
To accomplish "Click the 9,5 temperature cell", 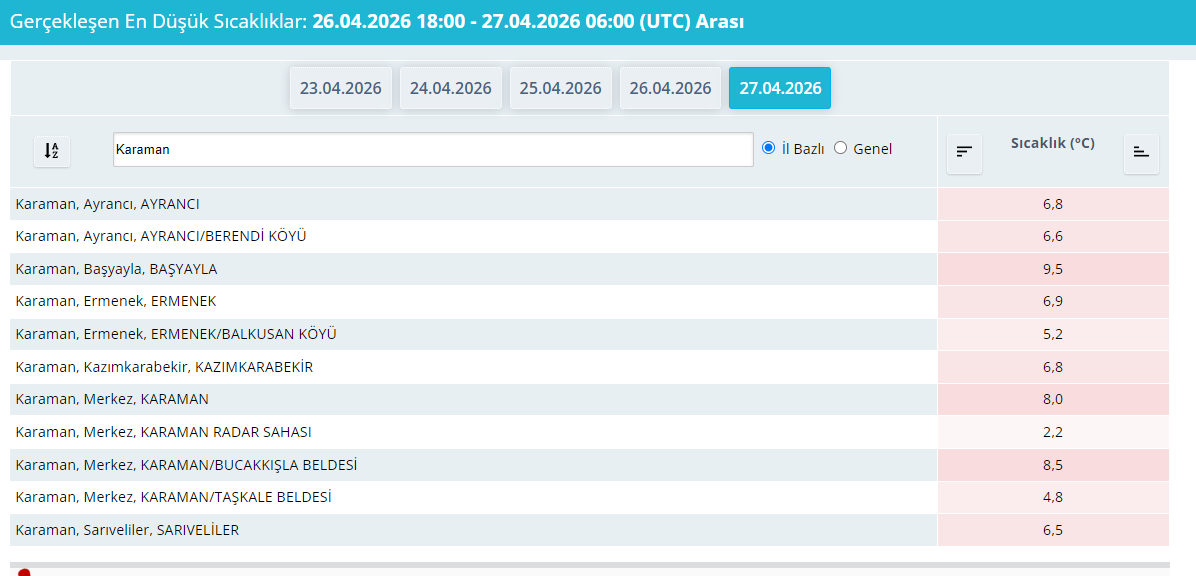I will [x=1052, y=269].
